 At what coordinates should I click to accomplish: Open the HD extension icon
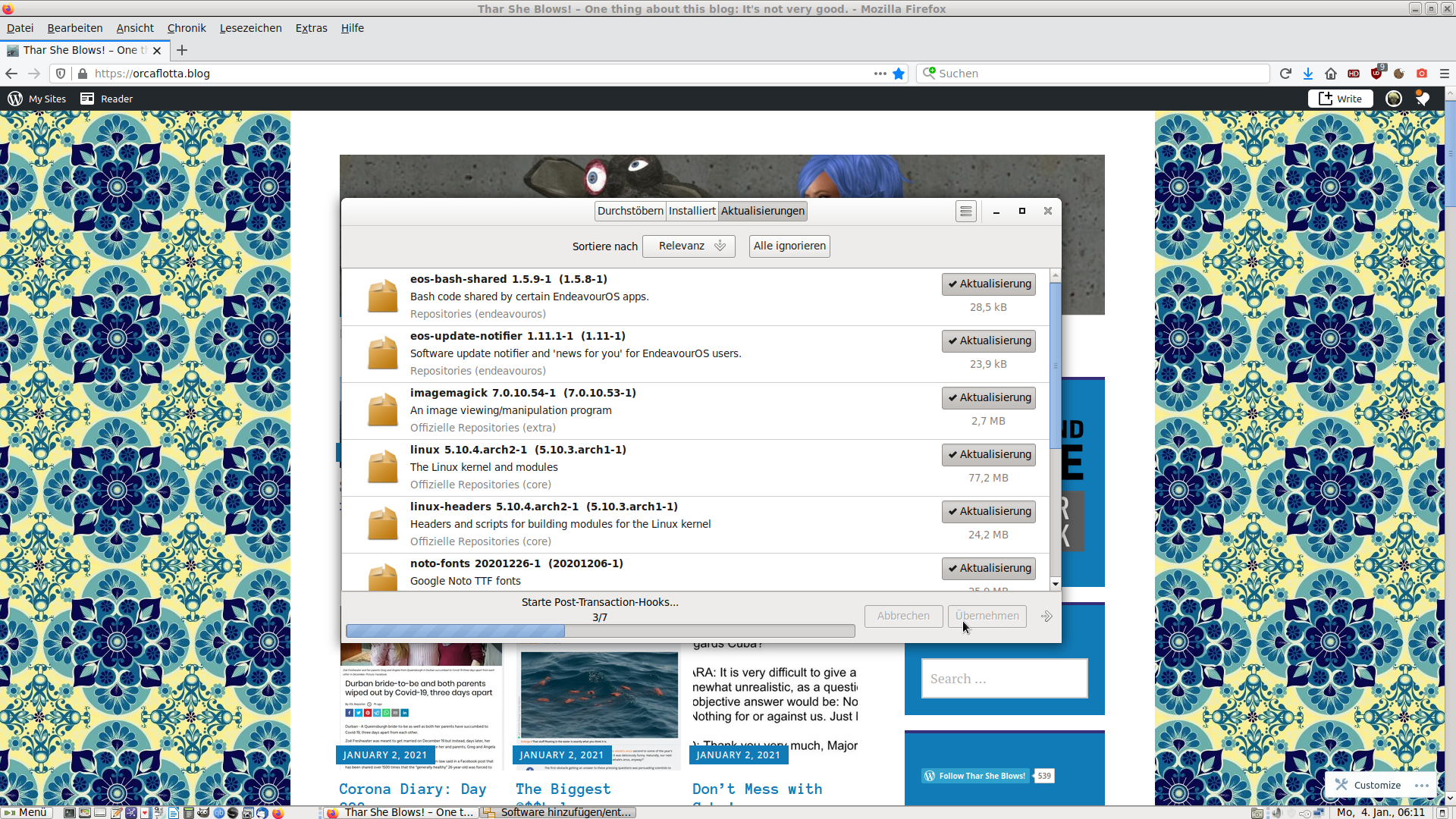click(1354, 74)
